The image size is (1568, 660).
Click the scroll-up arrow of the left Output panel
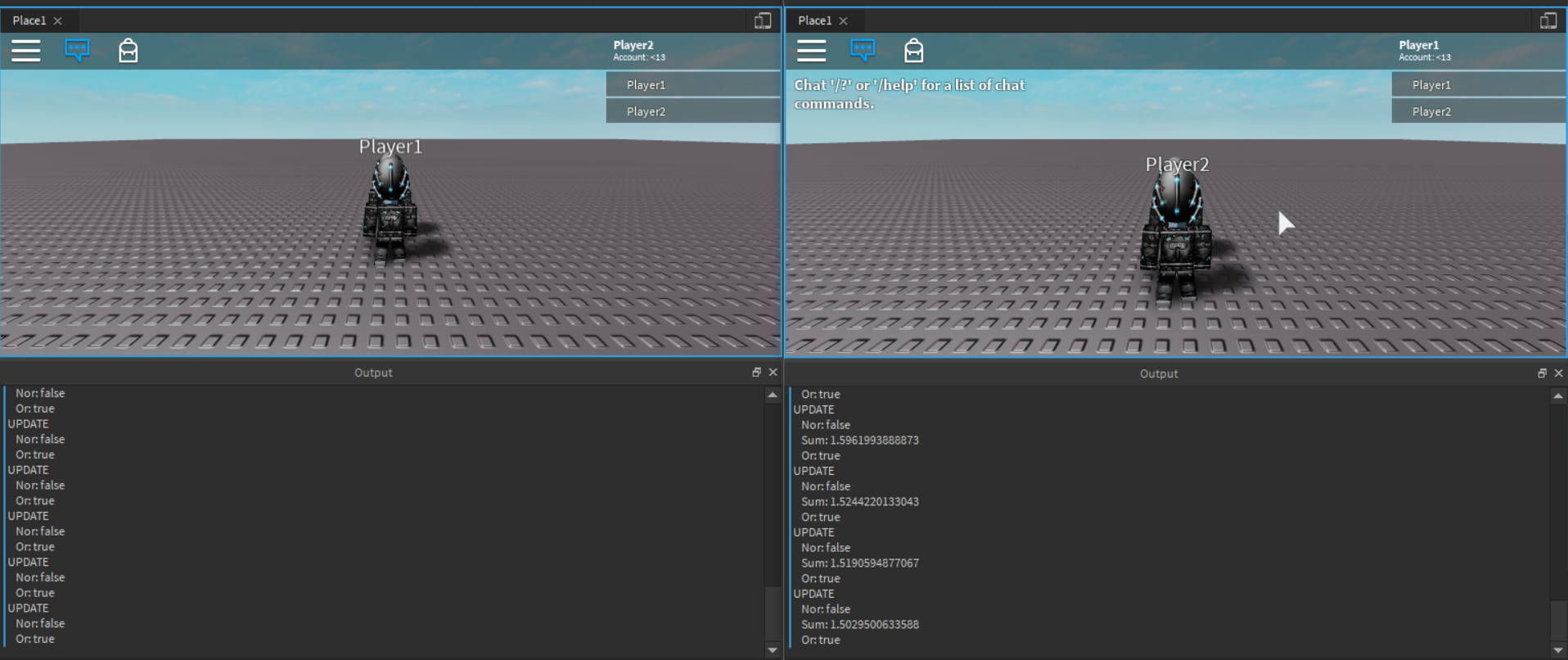773,395
